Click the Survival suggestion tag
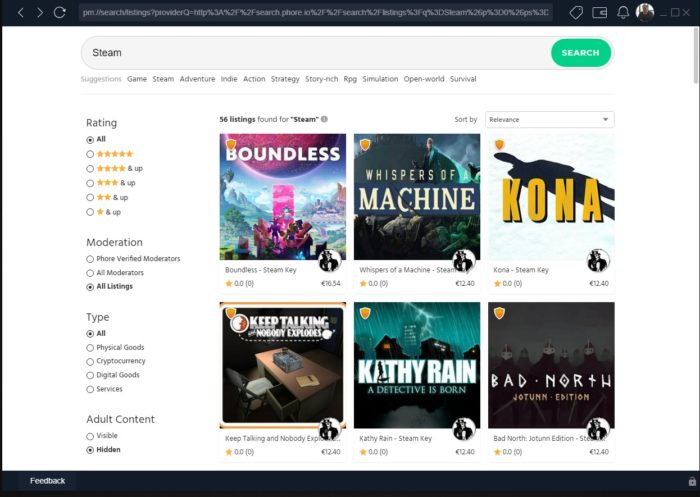This screenshot has width=700, height=497. click(x=463, y=79)
